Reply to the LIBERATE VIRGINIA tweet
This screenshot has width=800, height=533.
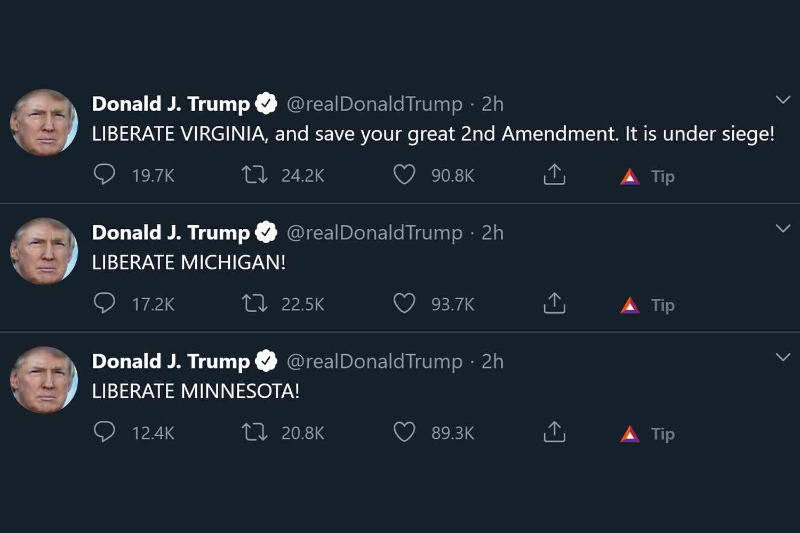[x=105, y=175]
